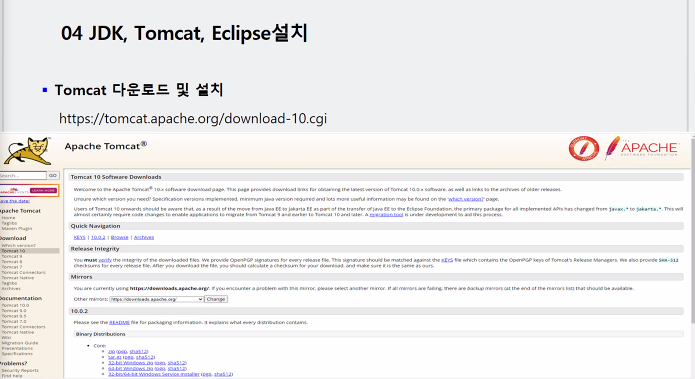Click the ApacheCon events banner
Image resolution: width=695 pixels, height=379 pixels.
29,190
